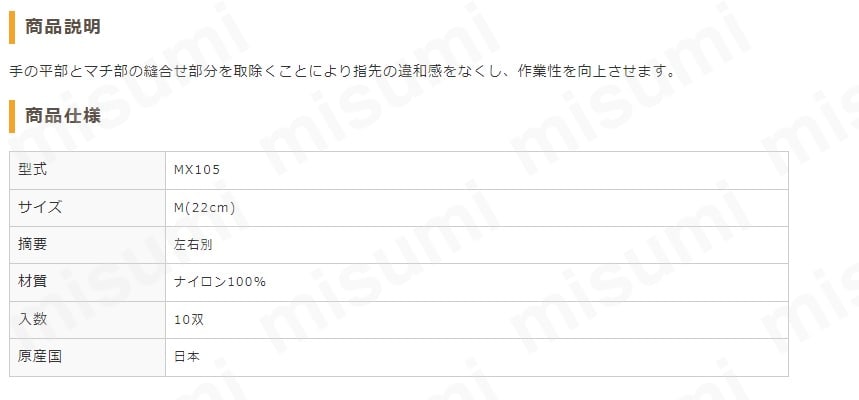Viewport: 859px width, 400px height.
Task: Select the 10双 quantity value
Action: tap(188, 319)
